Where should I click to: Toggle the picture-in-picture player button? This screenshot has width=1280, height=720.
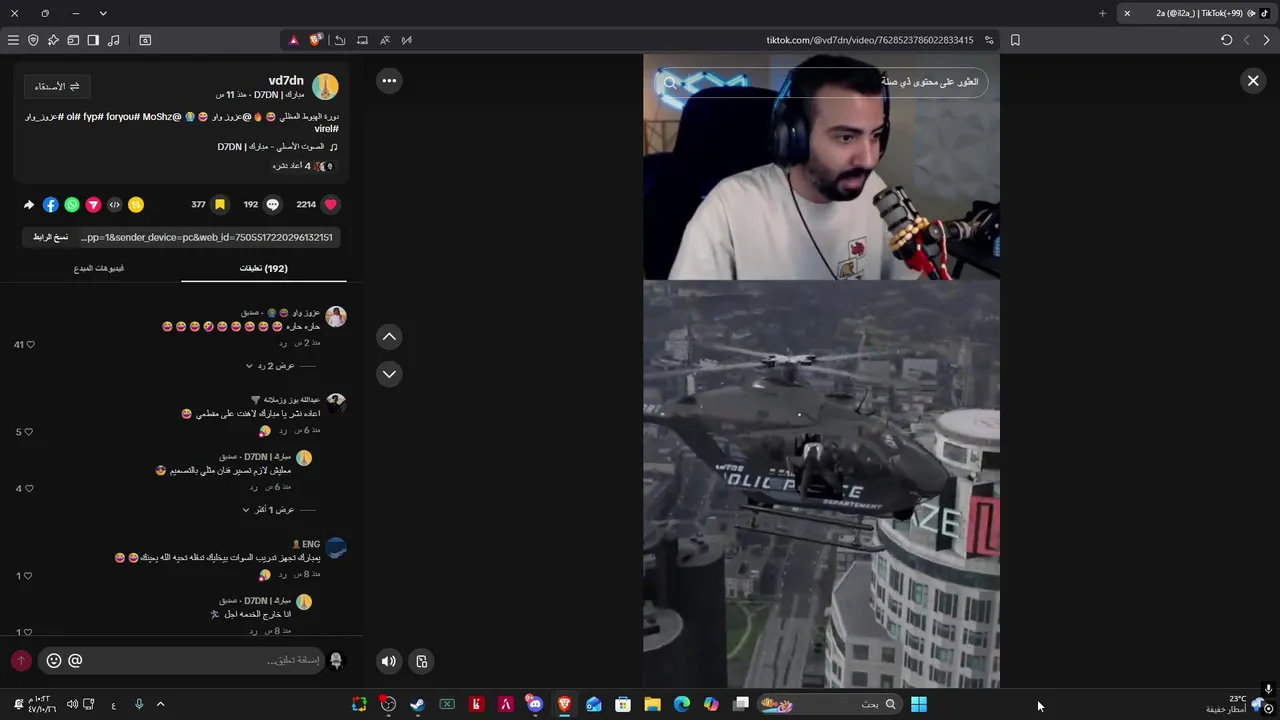point(422,661)
